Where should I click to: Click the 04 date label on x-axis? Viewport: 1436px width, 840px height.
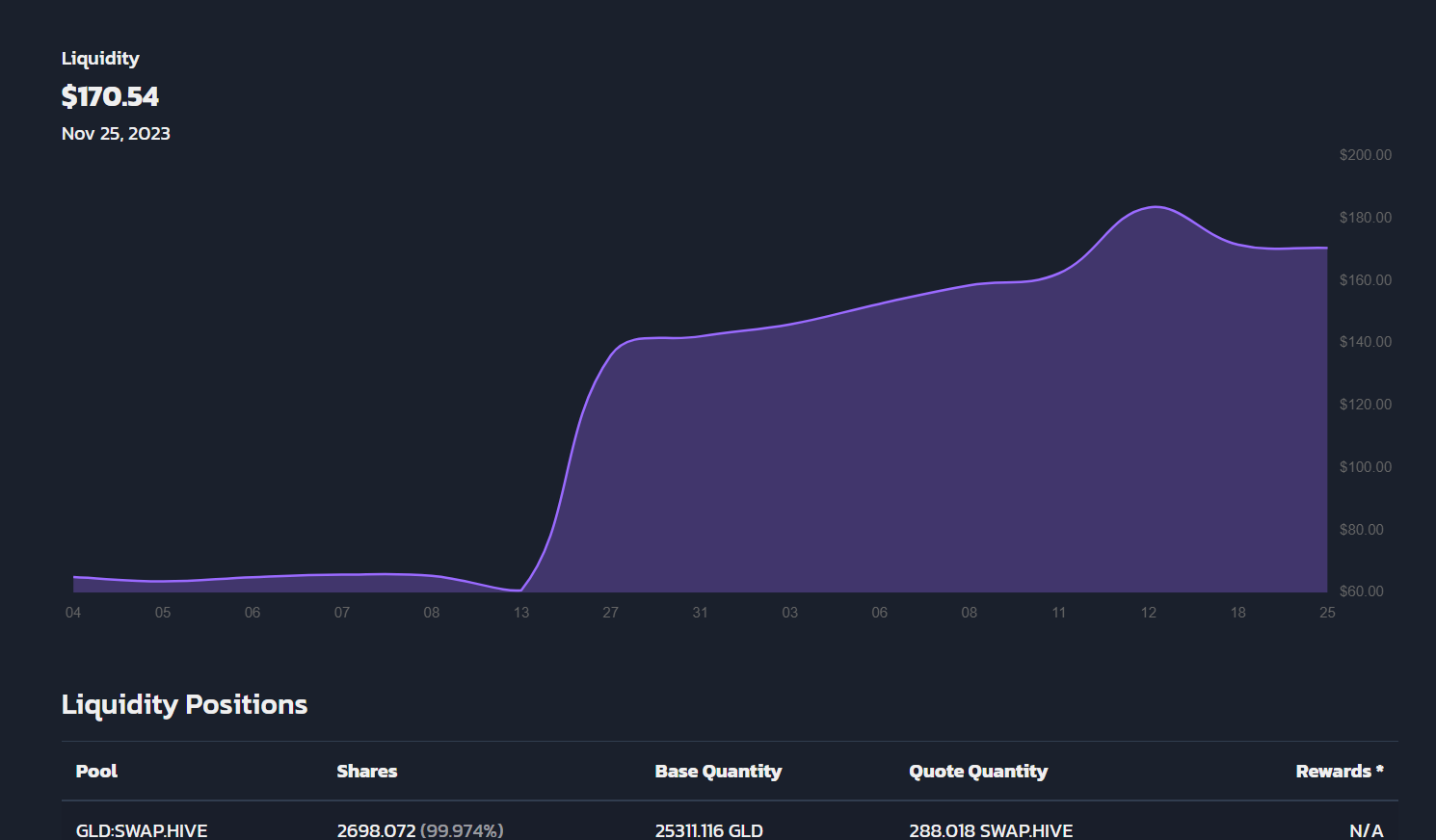(73, 613)
